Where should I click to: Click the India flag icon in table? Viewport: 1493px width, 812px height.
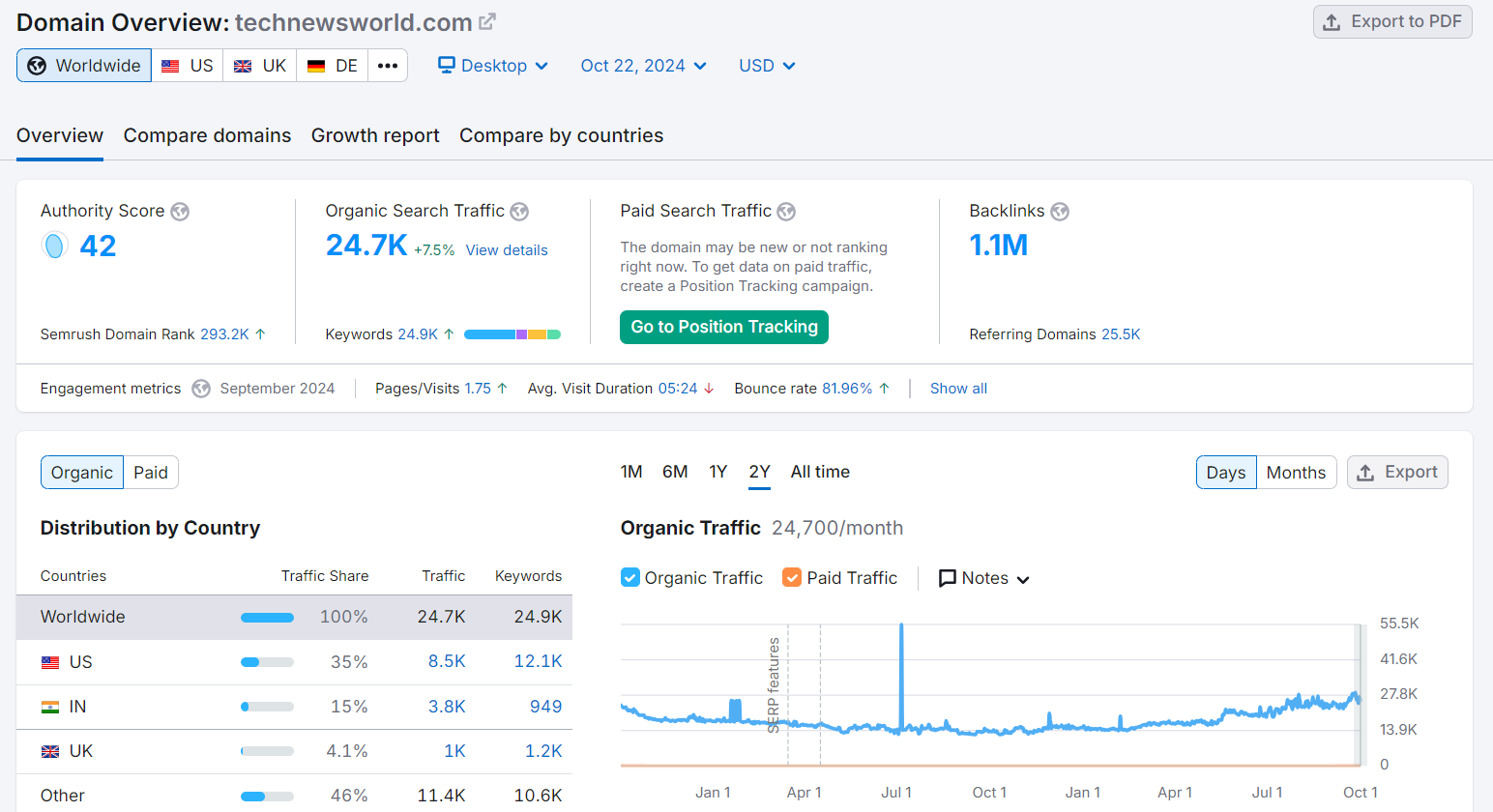click(50, 707)
